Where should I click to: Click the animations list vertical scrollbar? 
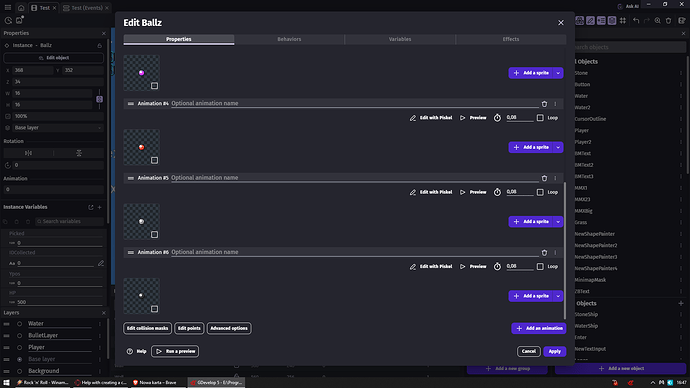(x=565, y=251)
